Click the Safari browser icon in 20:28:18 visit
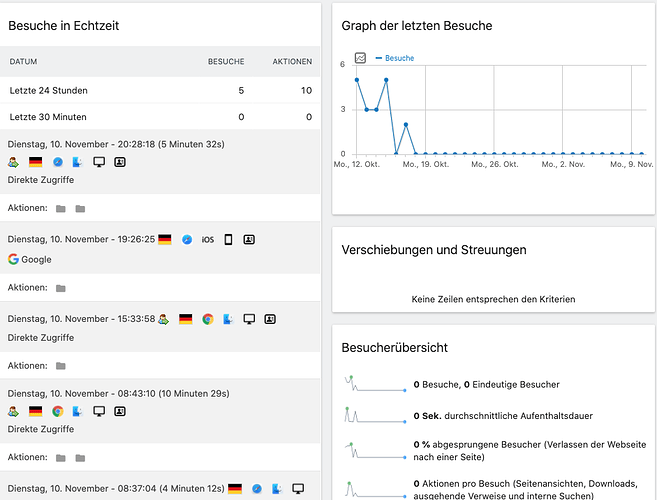 point(58,162)
